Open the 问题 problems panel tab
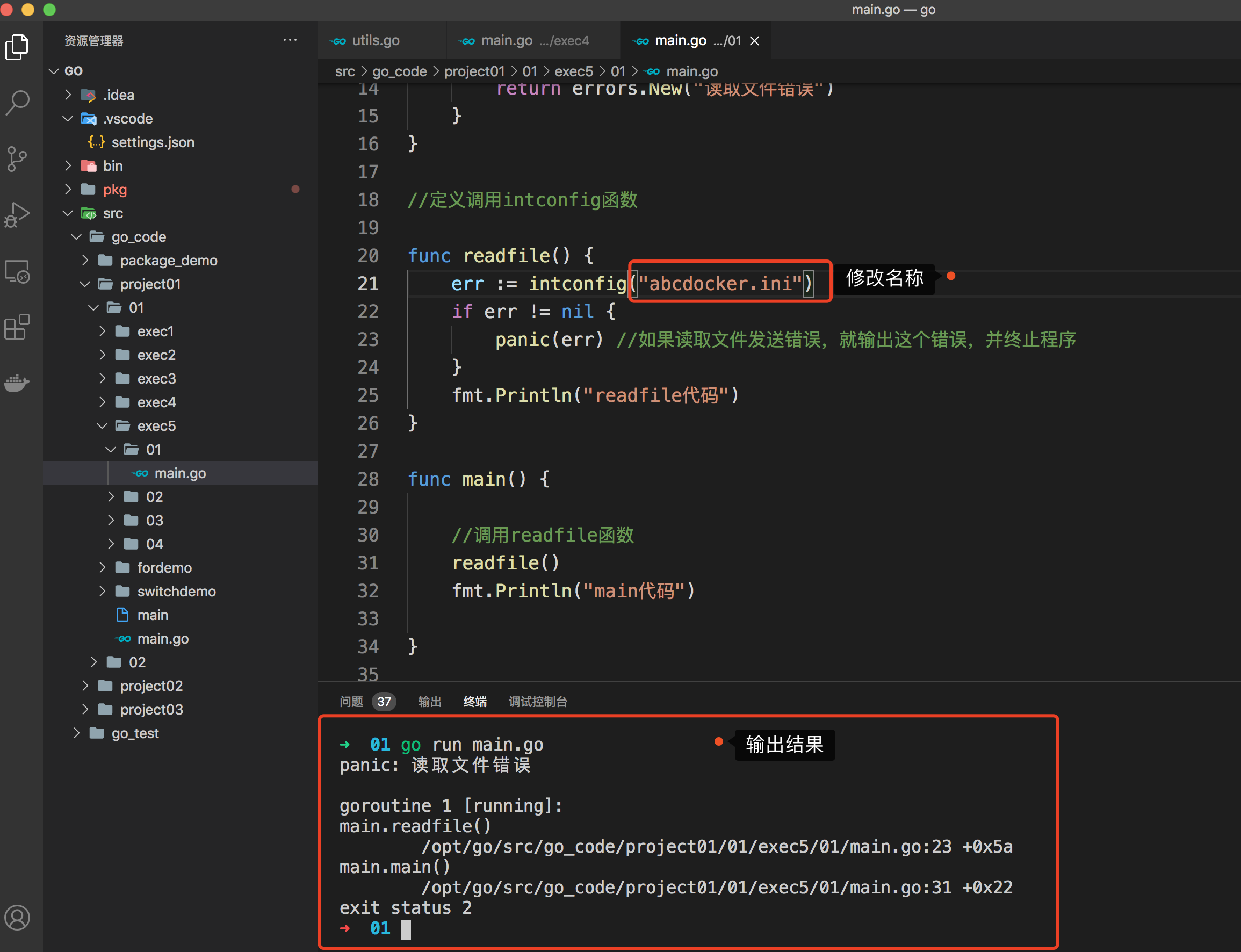The height and width of the screenshot is (952, 1241). [351, 702]
